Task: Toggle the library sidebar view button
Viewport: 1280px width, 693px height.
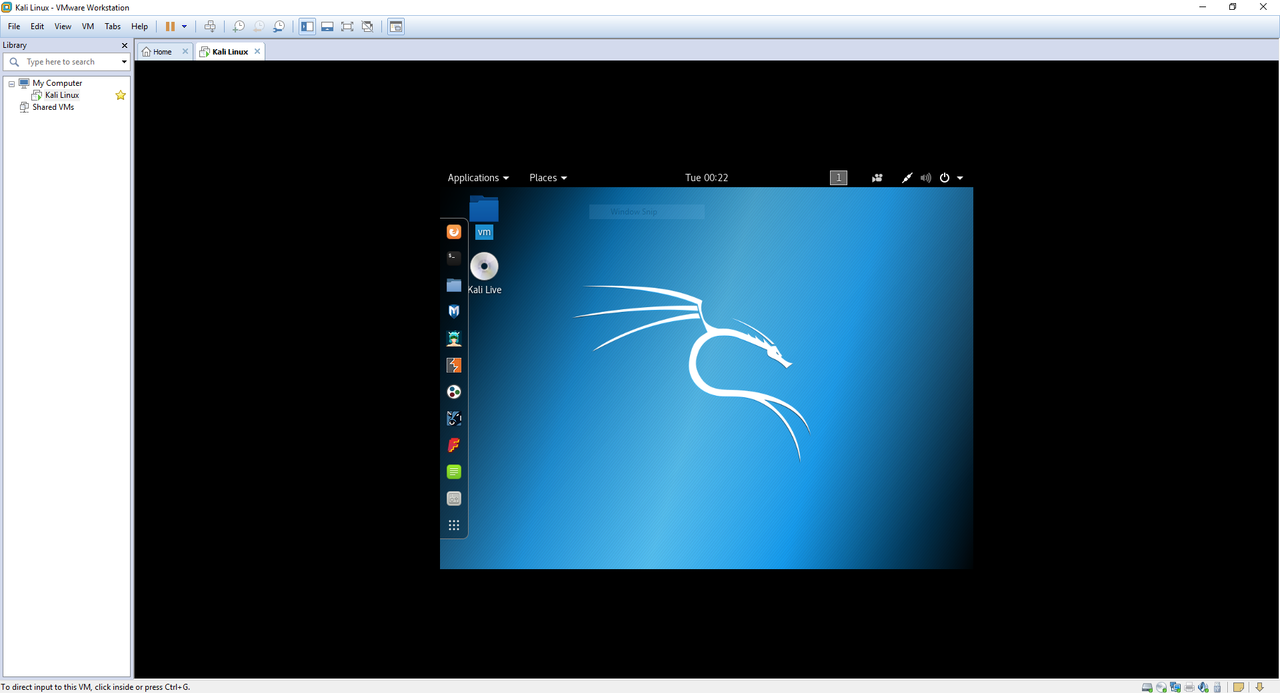Action: (307, 26)
